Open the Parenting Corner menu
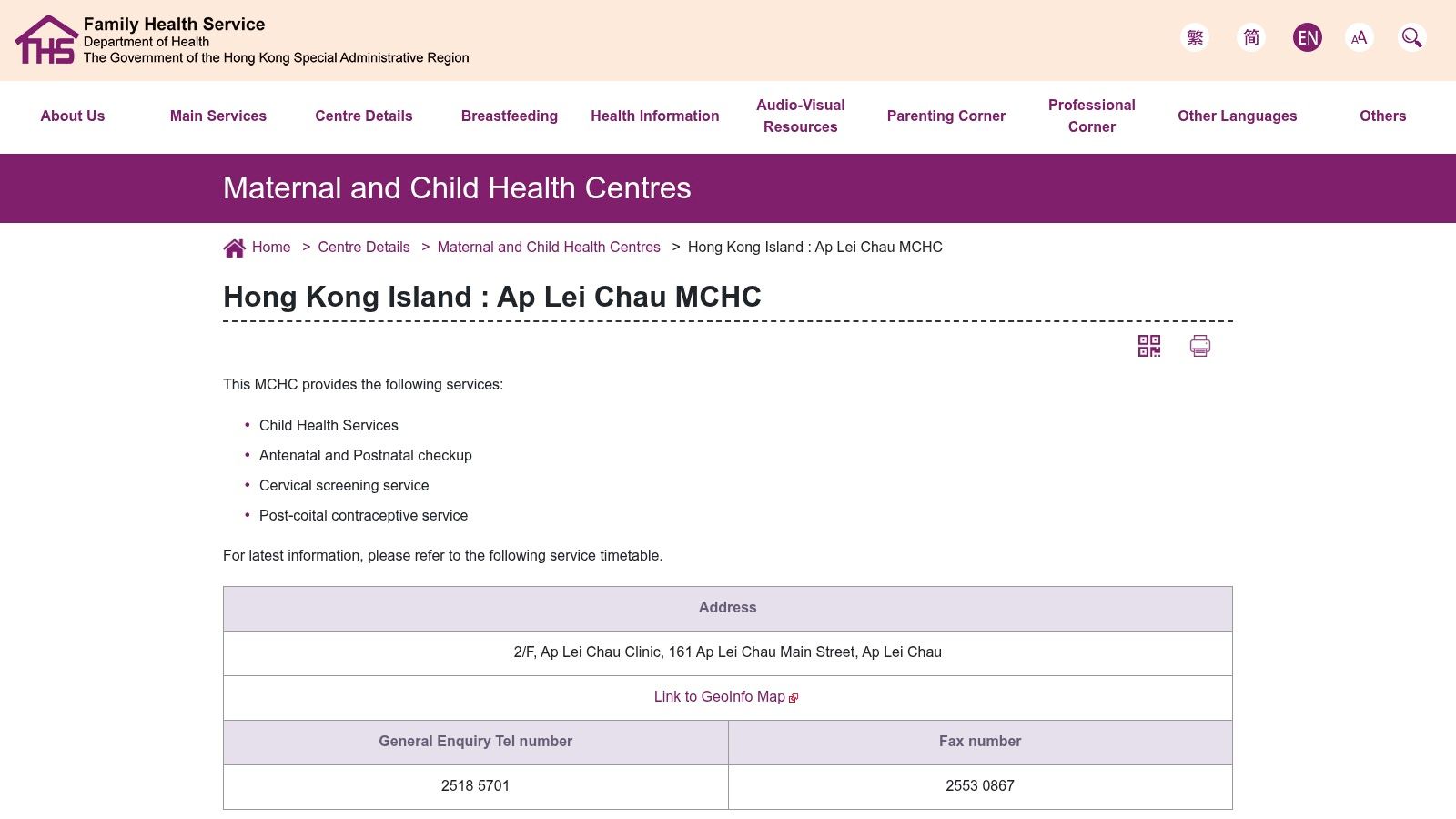The width and height of the screenshot is (1456, 819). [946, 116]
